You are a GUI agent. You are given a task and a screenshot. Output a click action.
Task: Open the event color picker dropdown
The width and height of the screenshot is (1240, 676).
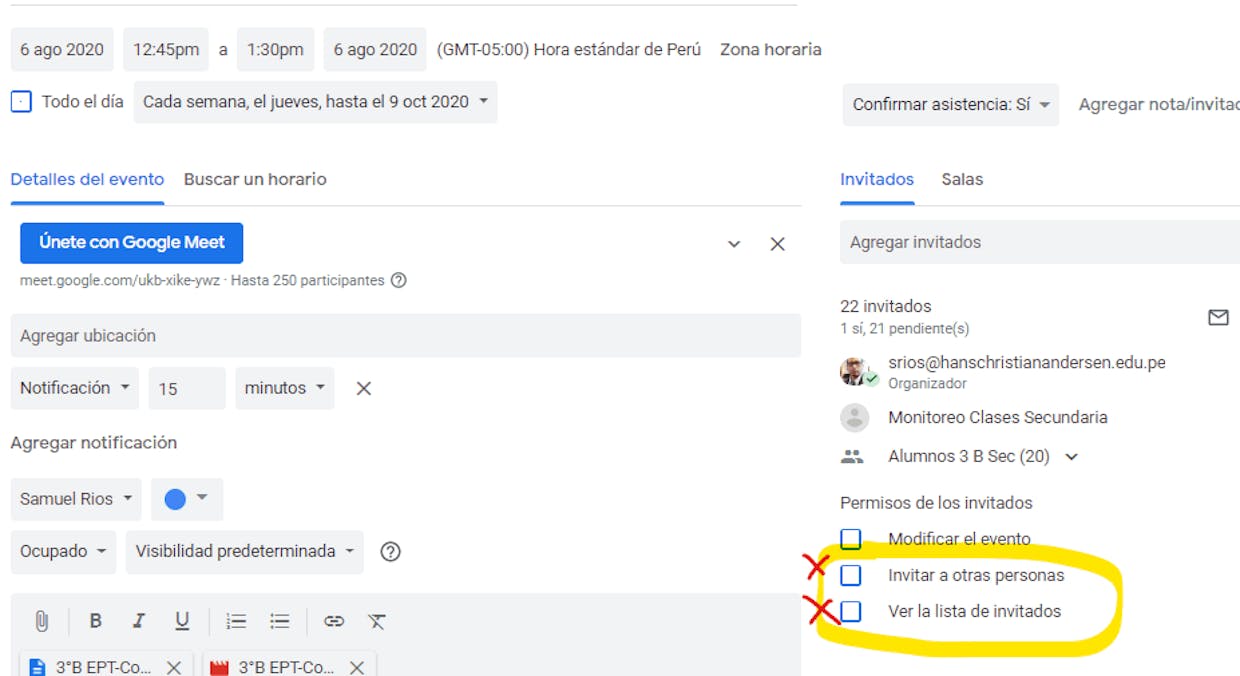[187, 499]
